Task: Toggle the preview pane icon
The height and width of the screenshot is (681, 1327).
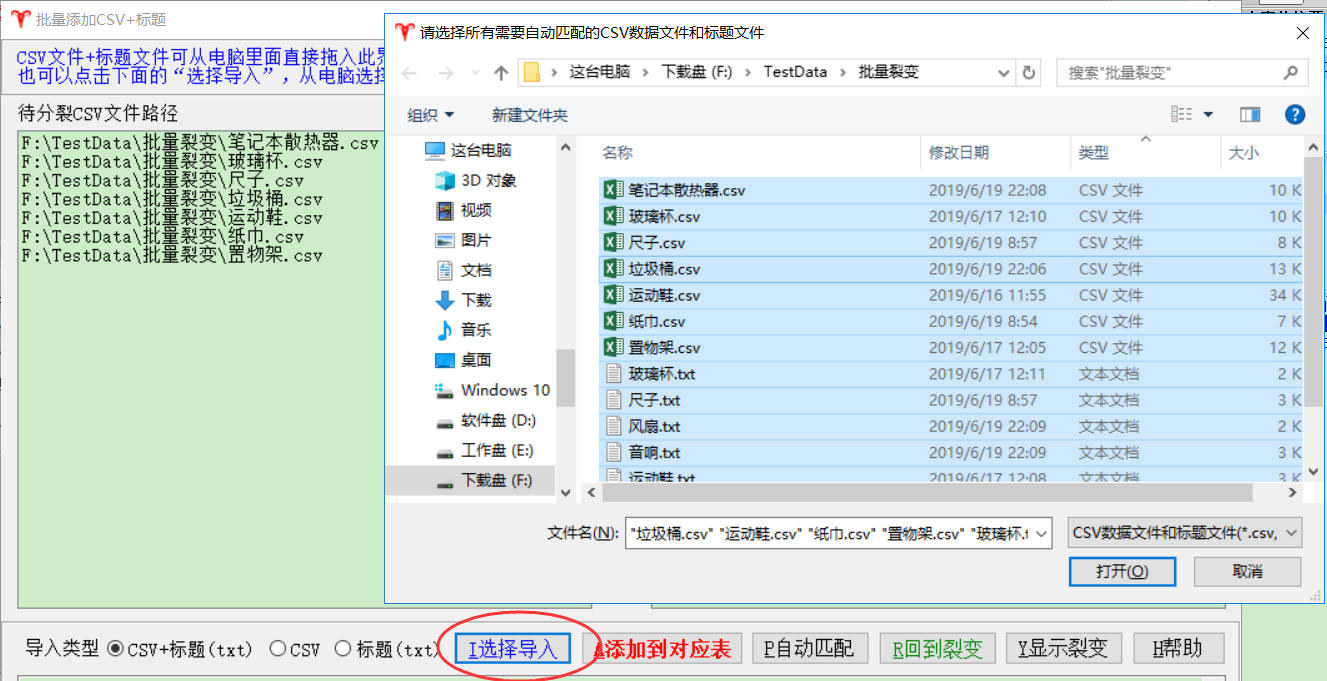Action: click(x=1249, y=115)
